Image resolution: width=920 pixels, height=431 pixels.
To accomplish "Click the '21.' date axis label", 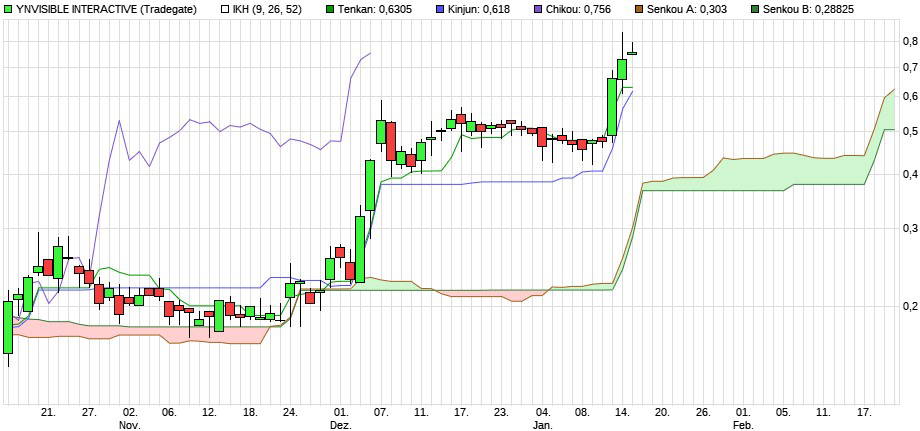I will tap(49, 413).
